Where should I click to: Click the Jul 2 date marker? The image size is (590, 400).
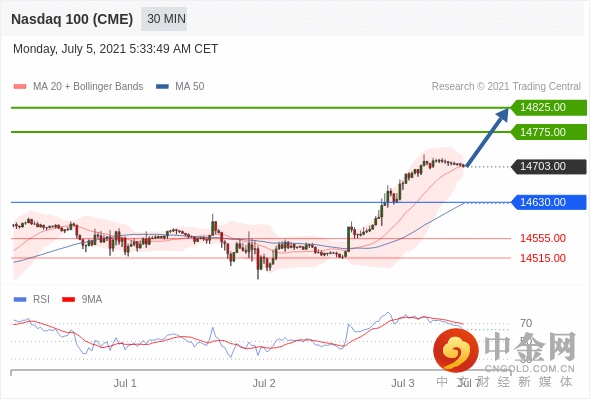tap(264, 383)
